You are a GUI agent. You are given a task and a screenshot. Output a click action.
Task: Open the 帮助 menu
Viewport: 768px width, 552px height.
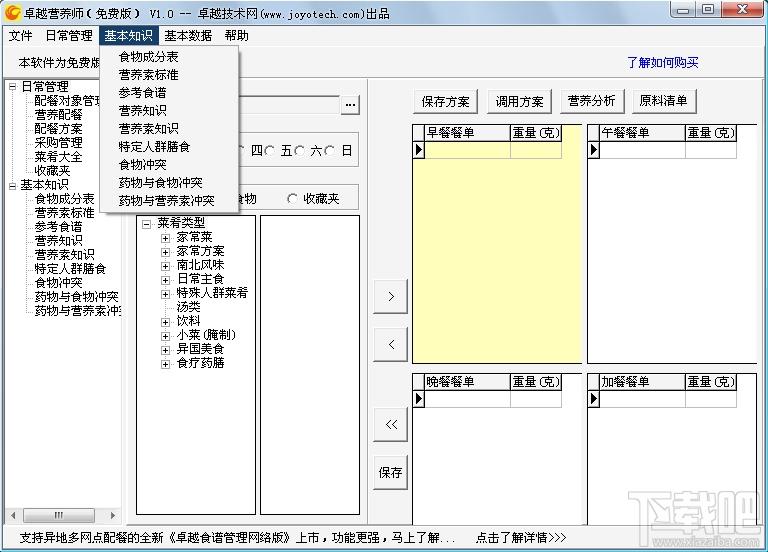point(237,35)
